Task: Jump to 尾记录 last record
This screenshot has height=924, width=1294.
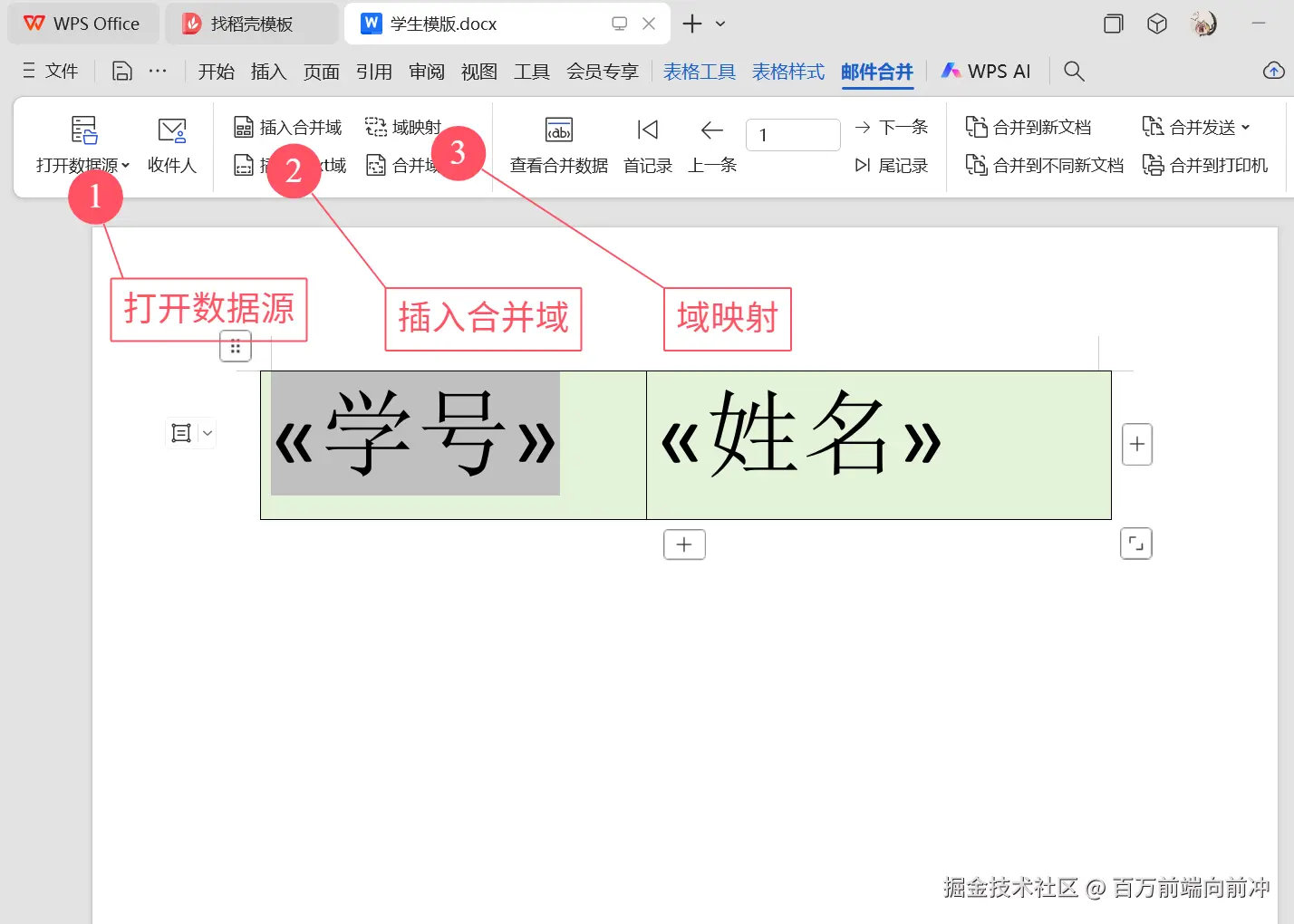Action: [892, 166]
